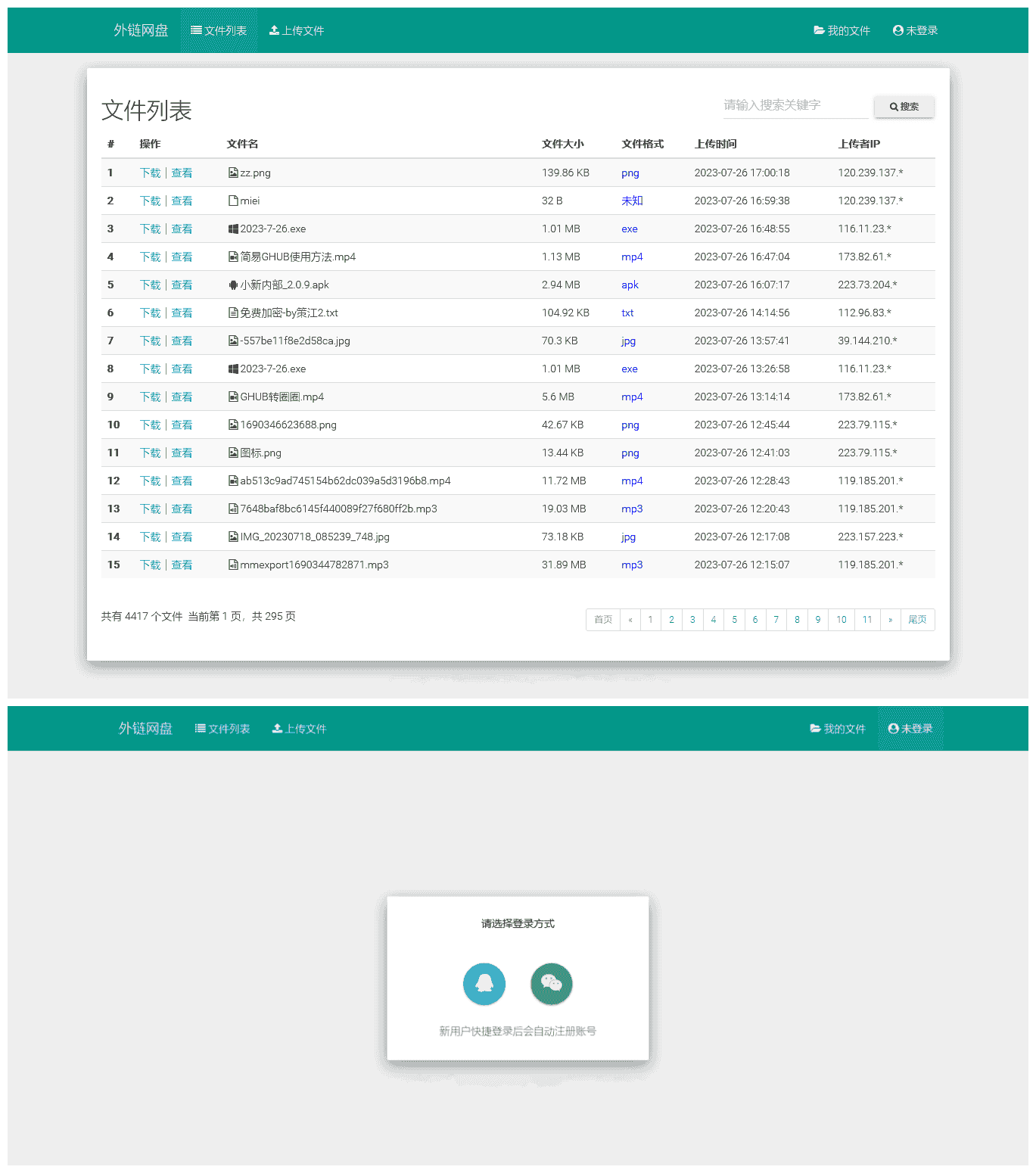Open 上传文件 in the login page navbar
Screen dimensions: 1036x1173
tap(299, 729)
